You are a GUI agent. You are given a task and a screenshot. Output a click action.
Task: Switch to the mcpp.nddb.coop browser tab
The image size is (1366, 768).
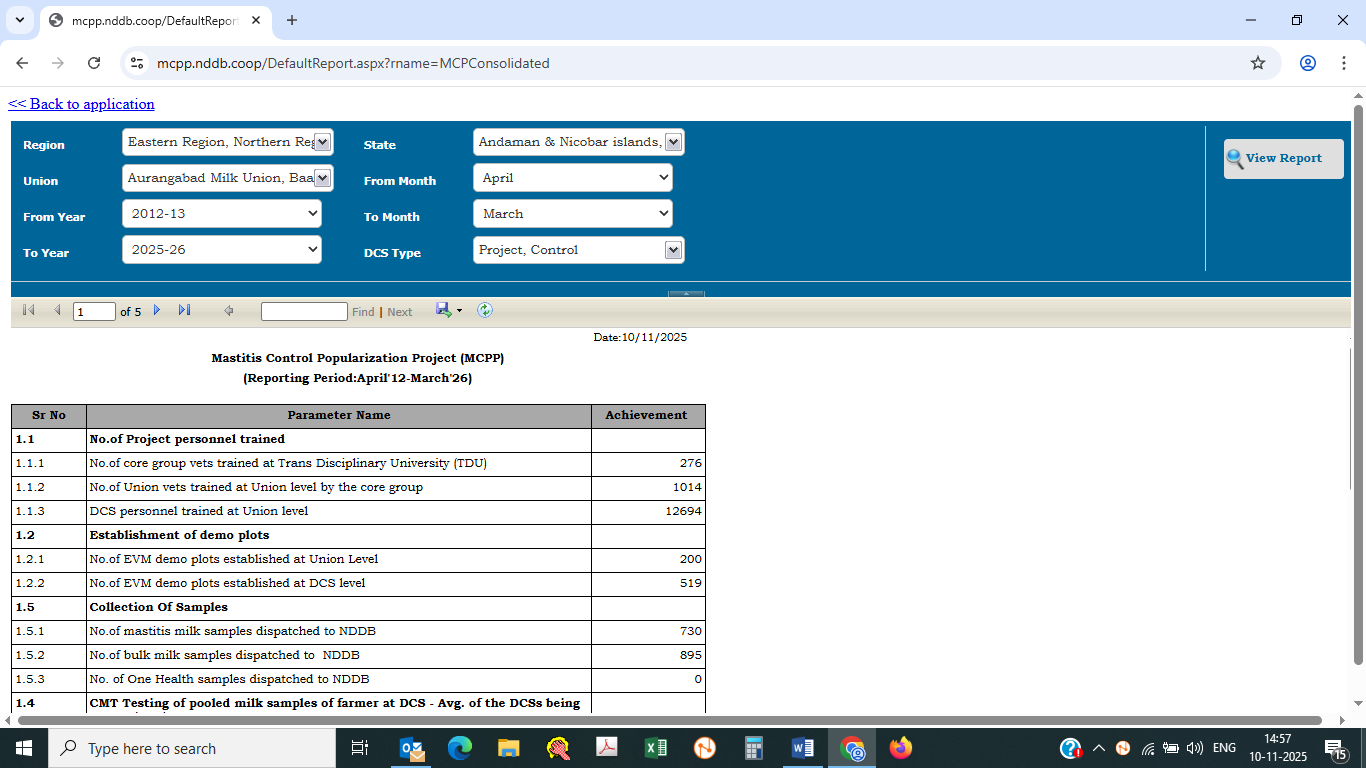point(150,20)
